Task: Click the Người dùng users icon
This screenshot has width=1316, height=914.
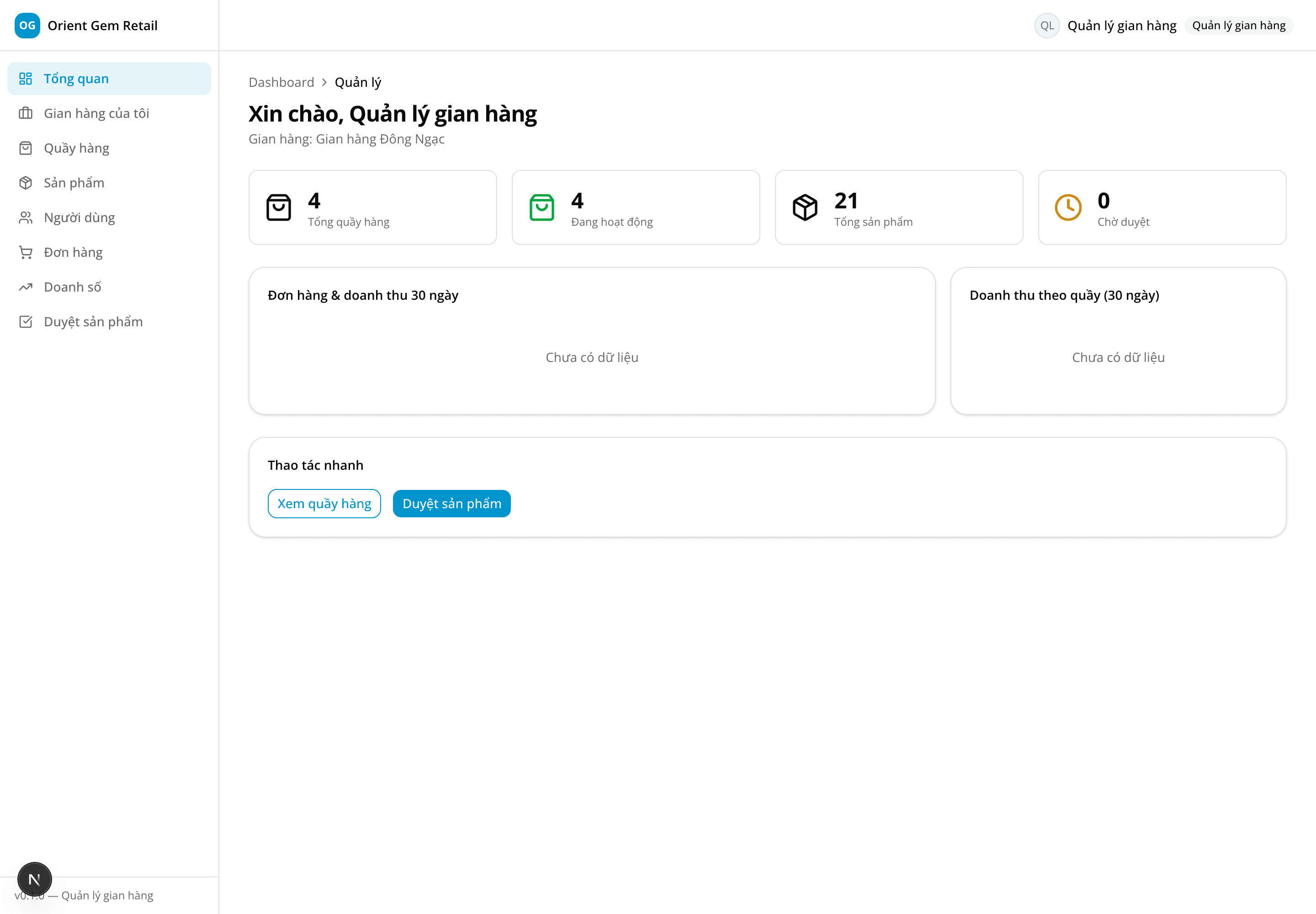Action: point(25,218)
